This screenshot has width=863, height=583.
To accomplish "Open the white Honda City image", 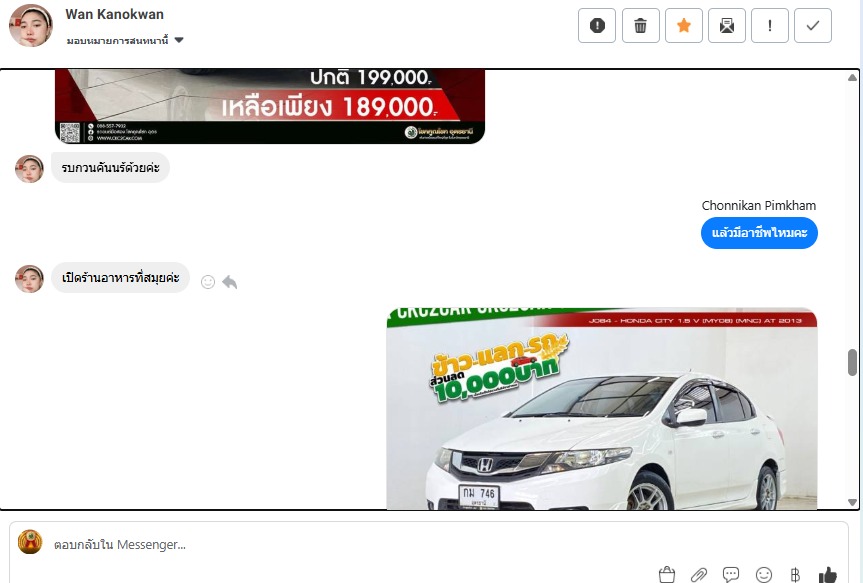I will click(x=602, y=408).
